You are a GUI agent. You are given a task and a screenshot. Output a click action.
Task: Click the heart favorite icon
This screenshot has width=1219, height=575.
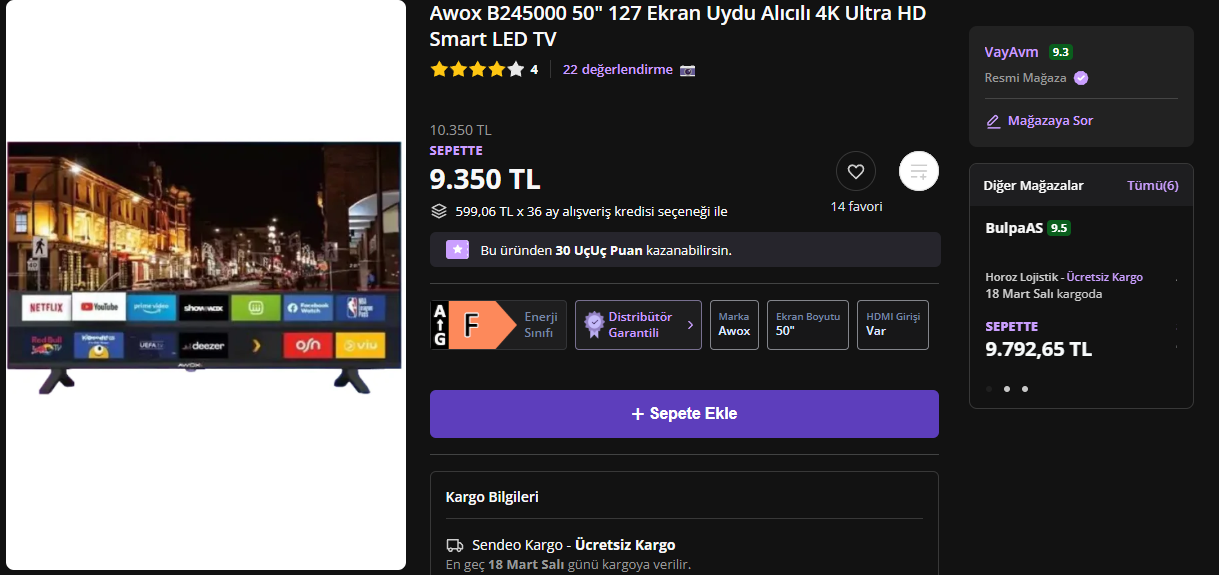pyautogui.click(x=856, y=171)
